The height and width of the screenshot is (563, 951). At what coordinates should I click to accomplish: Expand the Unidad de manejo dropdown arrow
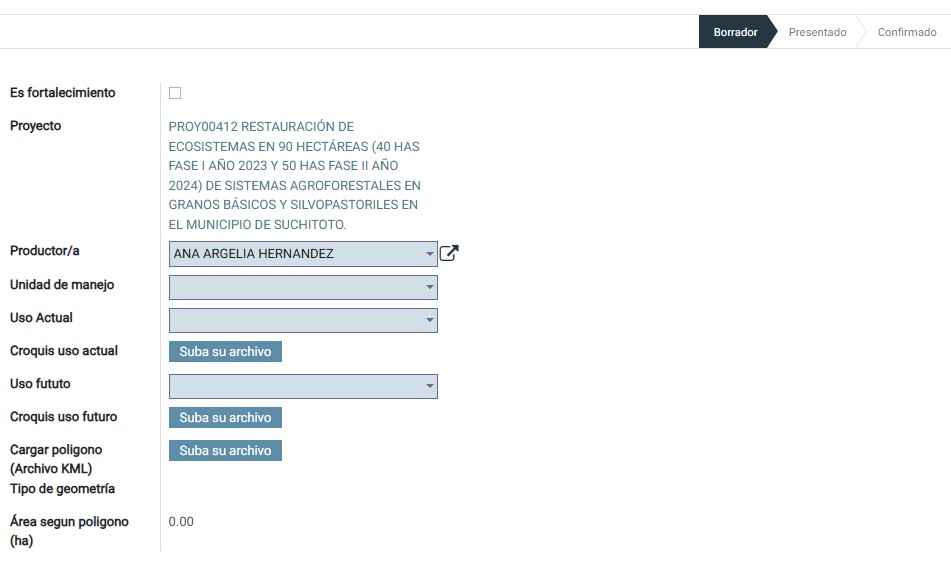point(430,288)
